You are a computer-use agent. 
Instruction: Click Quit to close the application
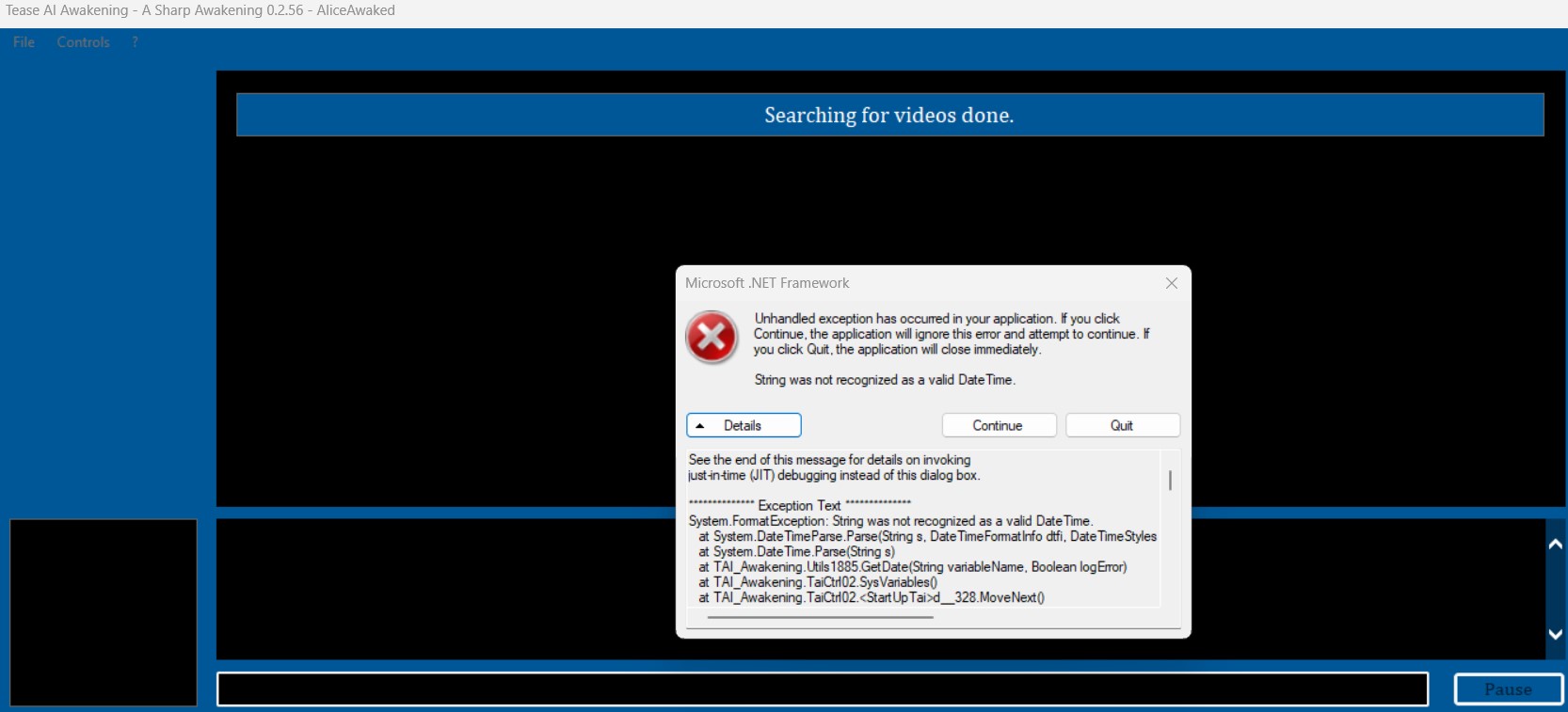point(1122,425)
